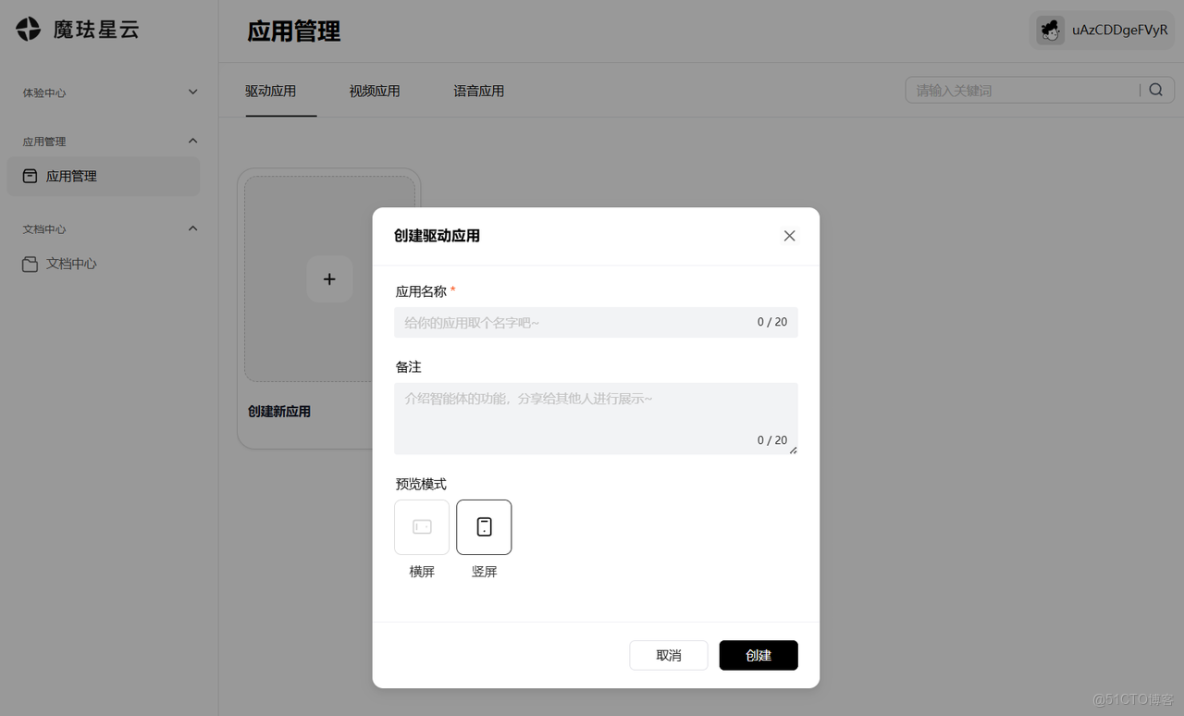The width and height of the screenshot is (1184, 716).
Task: Click the plus icon on 创建新应用 card
Action: tap(330, 279)
